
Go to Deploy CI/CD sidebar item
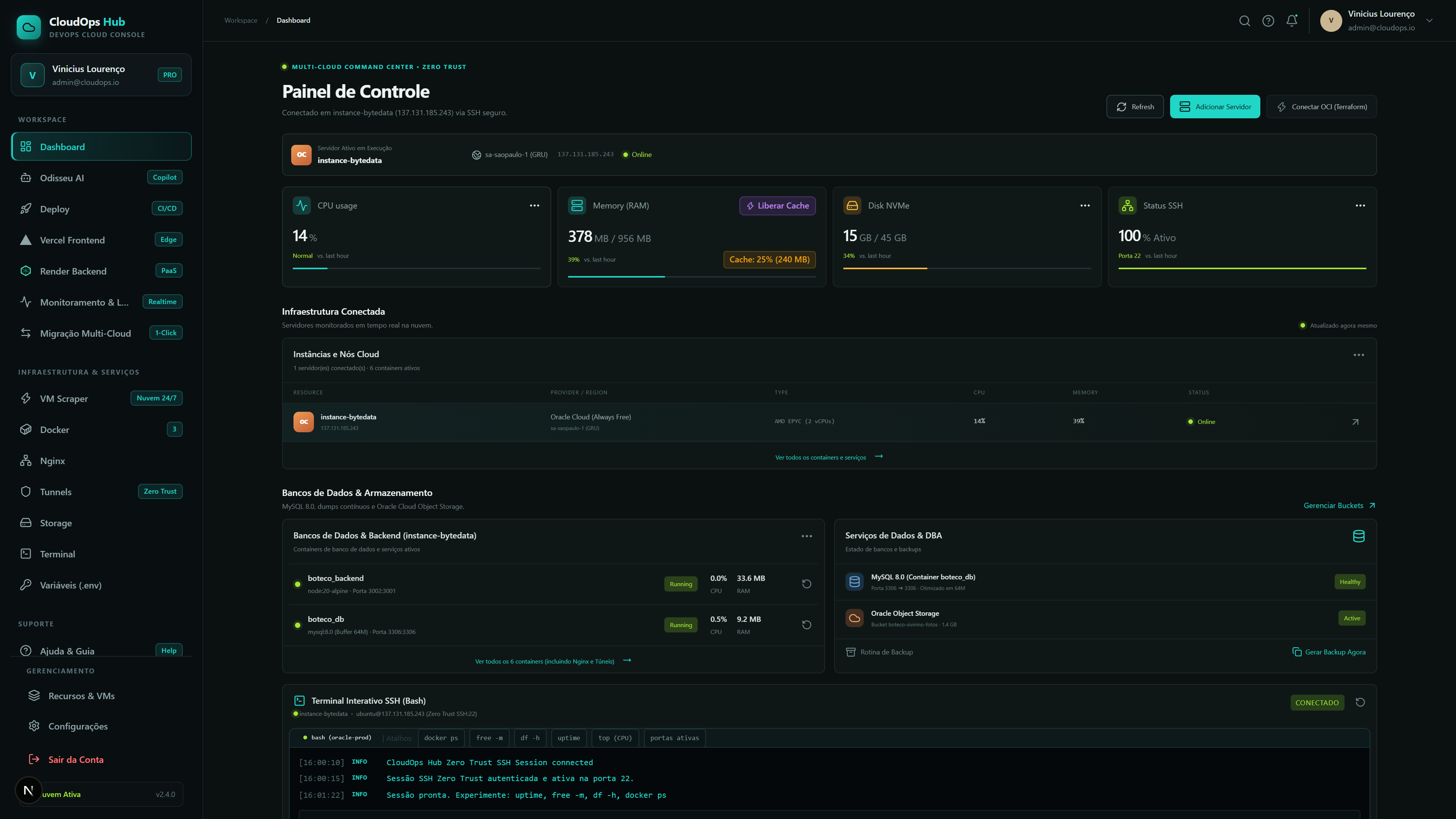(x=101, y=209)
